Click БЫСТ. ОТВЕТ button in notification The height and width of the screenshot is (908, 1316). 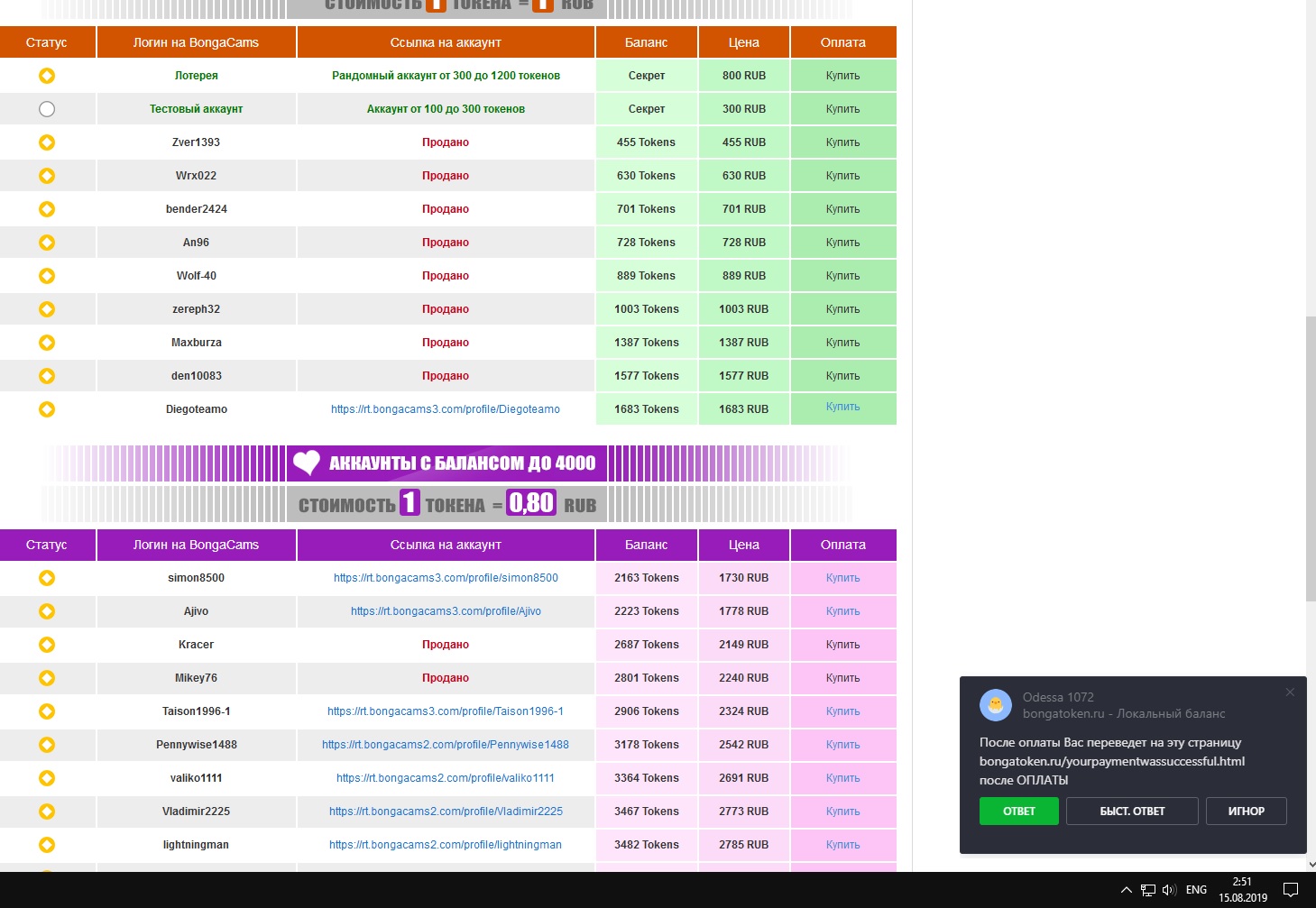[x=1132, y=811]
